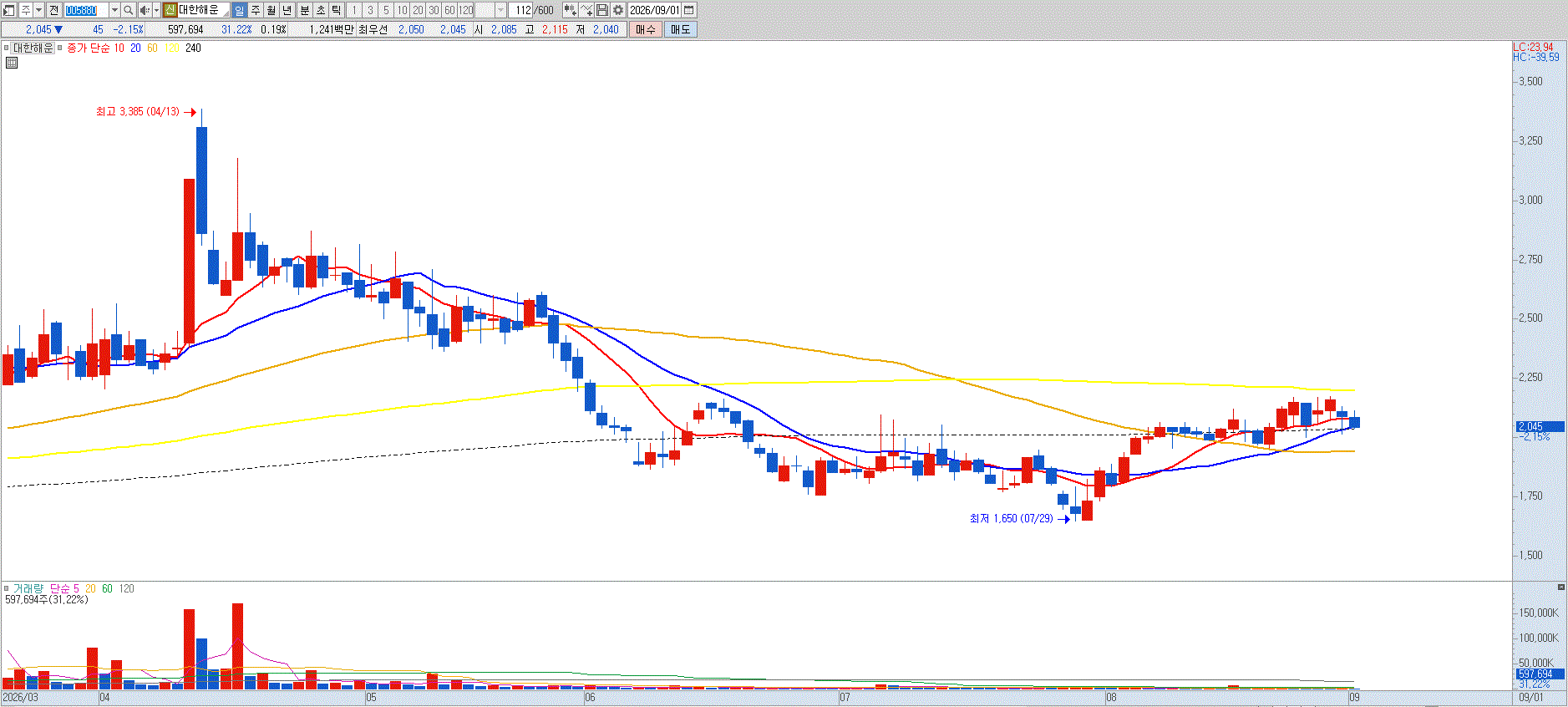Click the stock search magnifier icon
The image size is (1568, 707).
coord(129,10)
